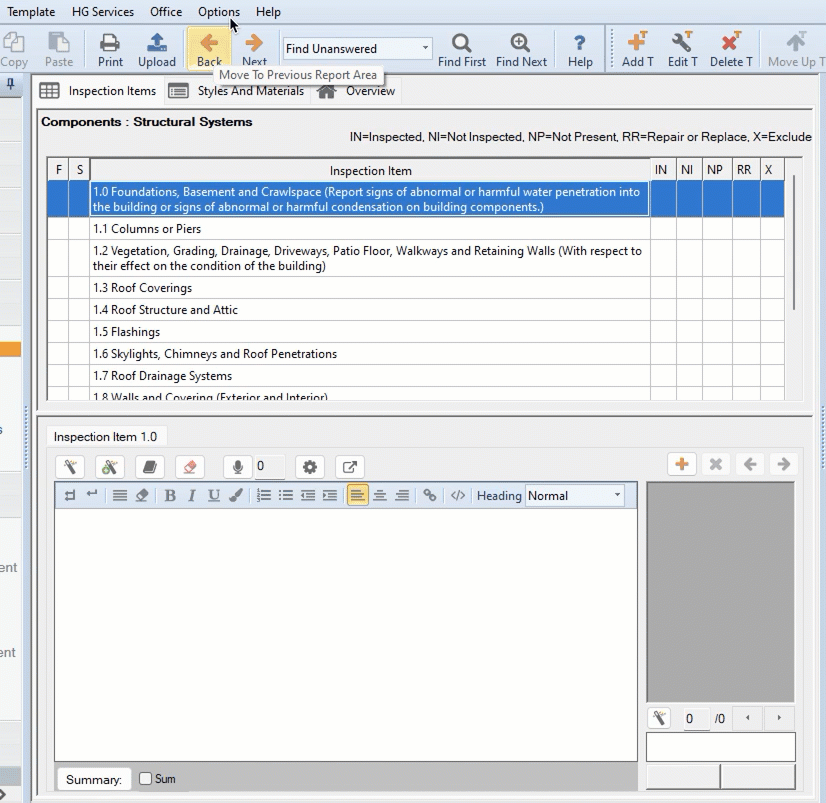Expand the Heading style dropdown
Image resolution: width=826 pixels, height=803 pixels.
[x=617, y=495]
